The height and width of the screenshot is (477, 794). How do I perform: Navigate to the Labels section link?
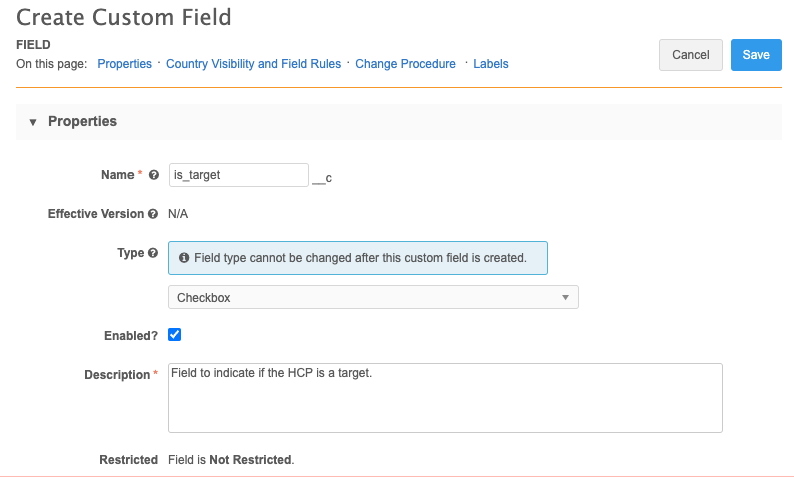coord(490,64)
